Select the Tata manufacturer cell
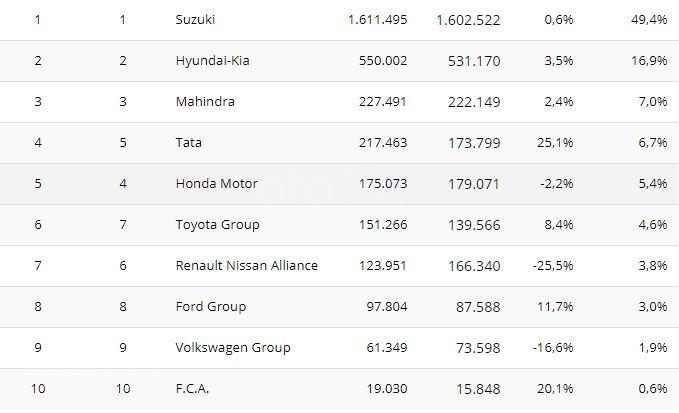The image size is (679, 413). [x=188, y=142]
